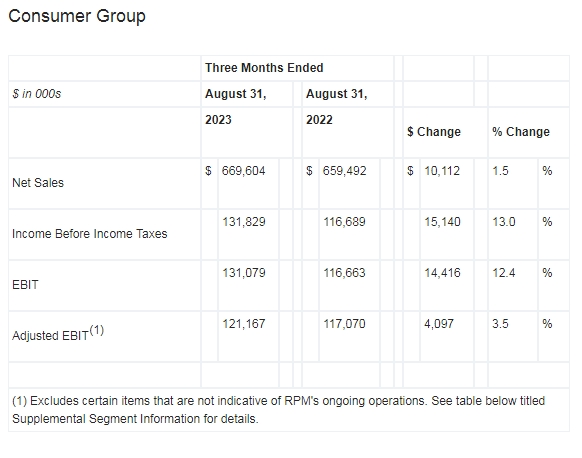The width and height of the screenshot is (582, 458).
Task: Select the EBIT row label
Action: (x=25, y=285)
